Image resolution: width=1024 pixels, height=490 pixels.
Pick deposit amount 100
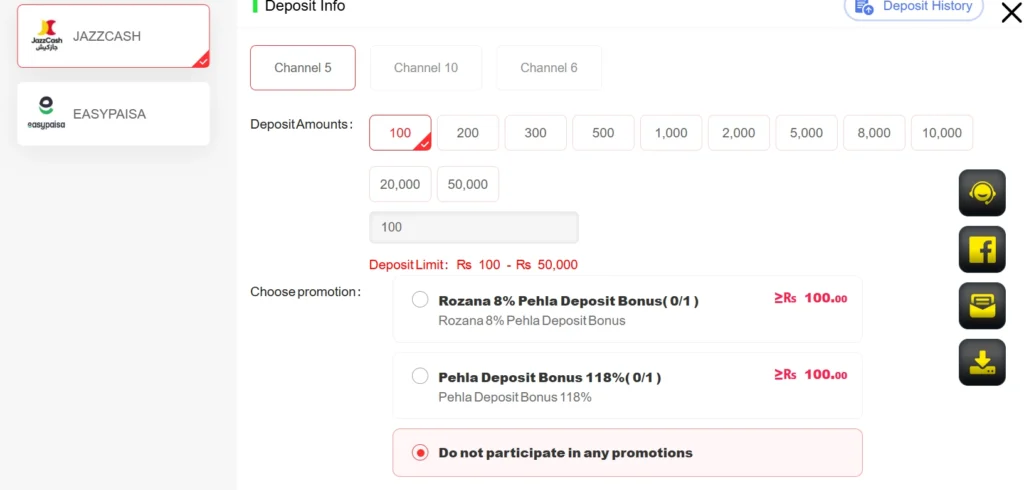click(400, 133)
